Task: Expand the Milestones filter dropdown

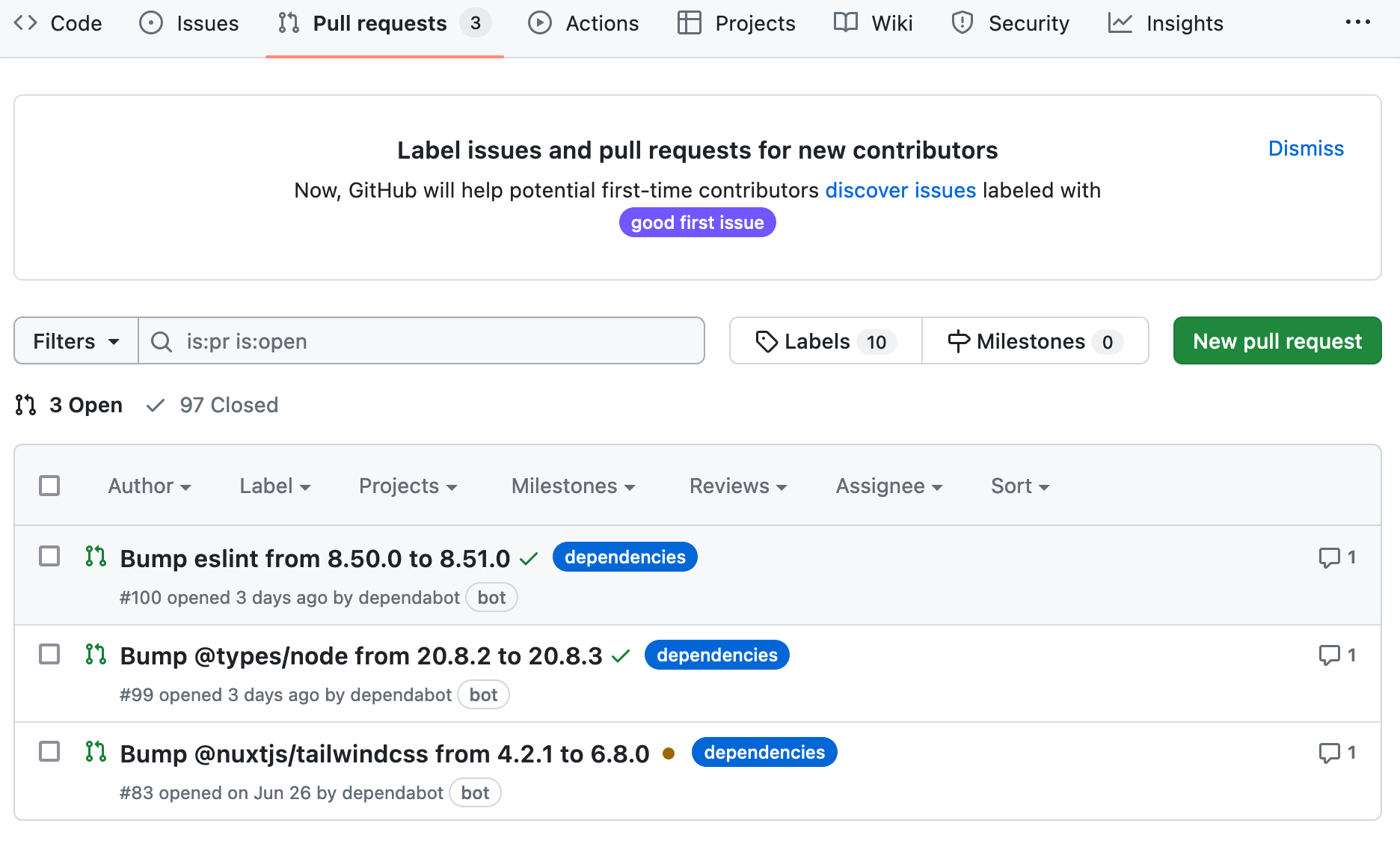Action: point(574,486)
